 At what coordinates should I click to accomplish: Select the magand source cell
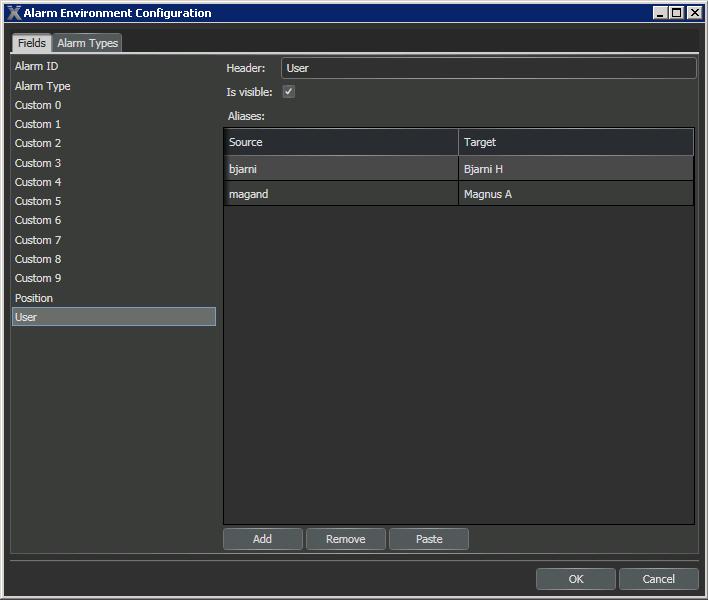point(341,194)
